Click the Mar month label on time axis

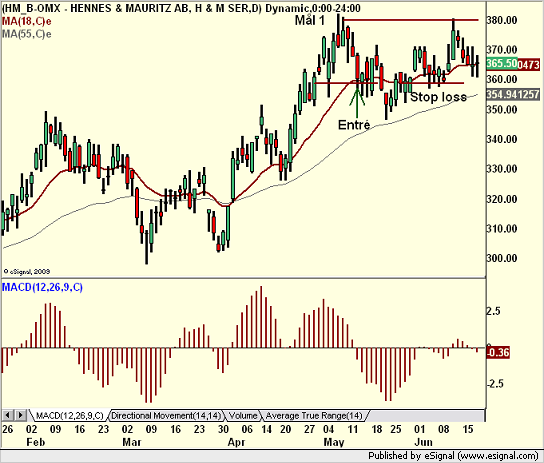point(132,442)
